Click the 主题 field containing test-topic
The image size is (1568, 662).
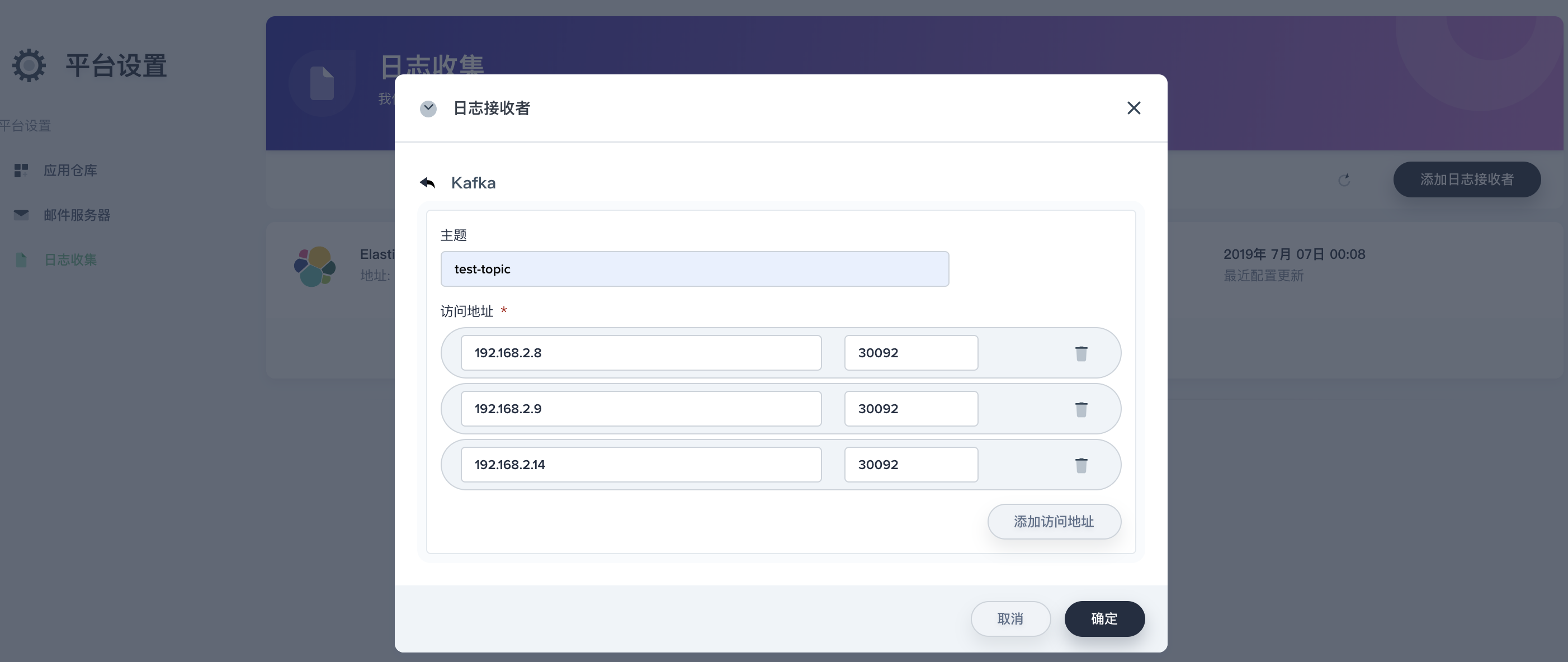click(x=695, y=269)
